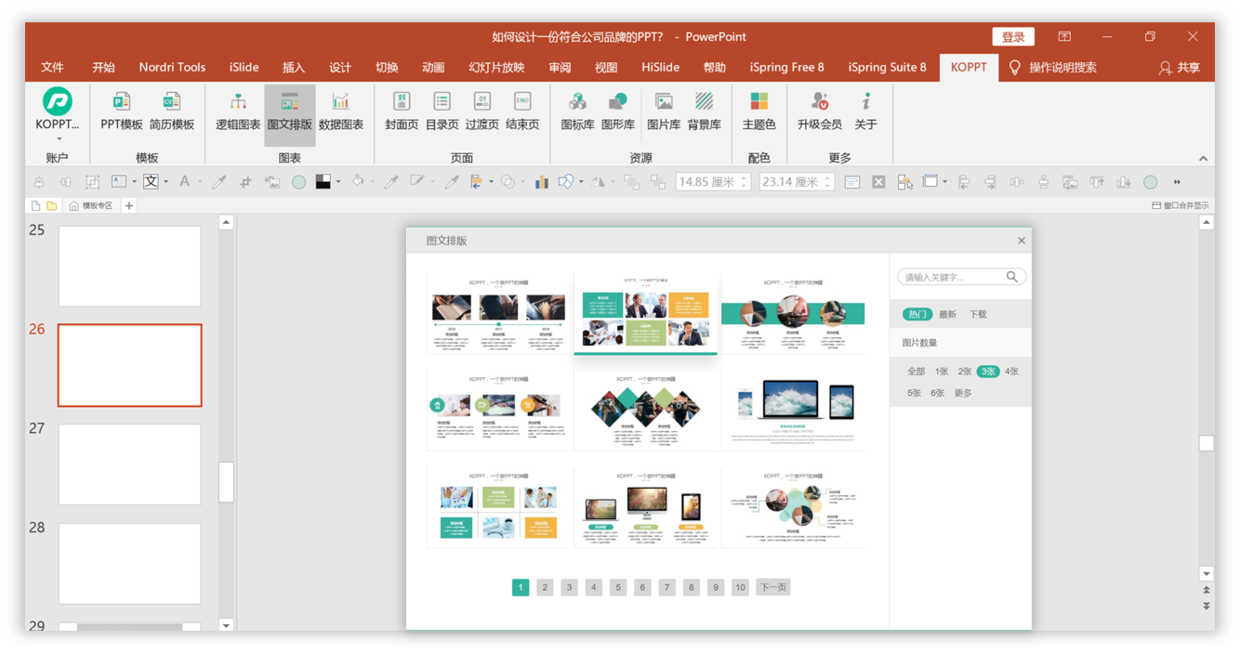Click the 共享 share button
This screenshot has width=1240, height=653.
pos(1180,67)
